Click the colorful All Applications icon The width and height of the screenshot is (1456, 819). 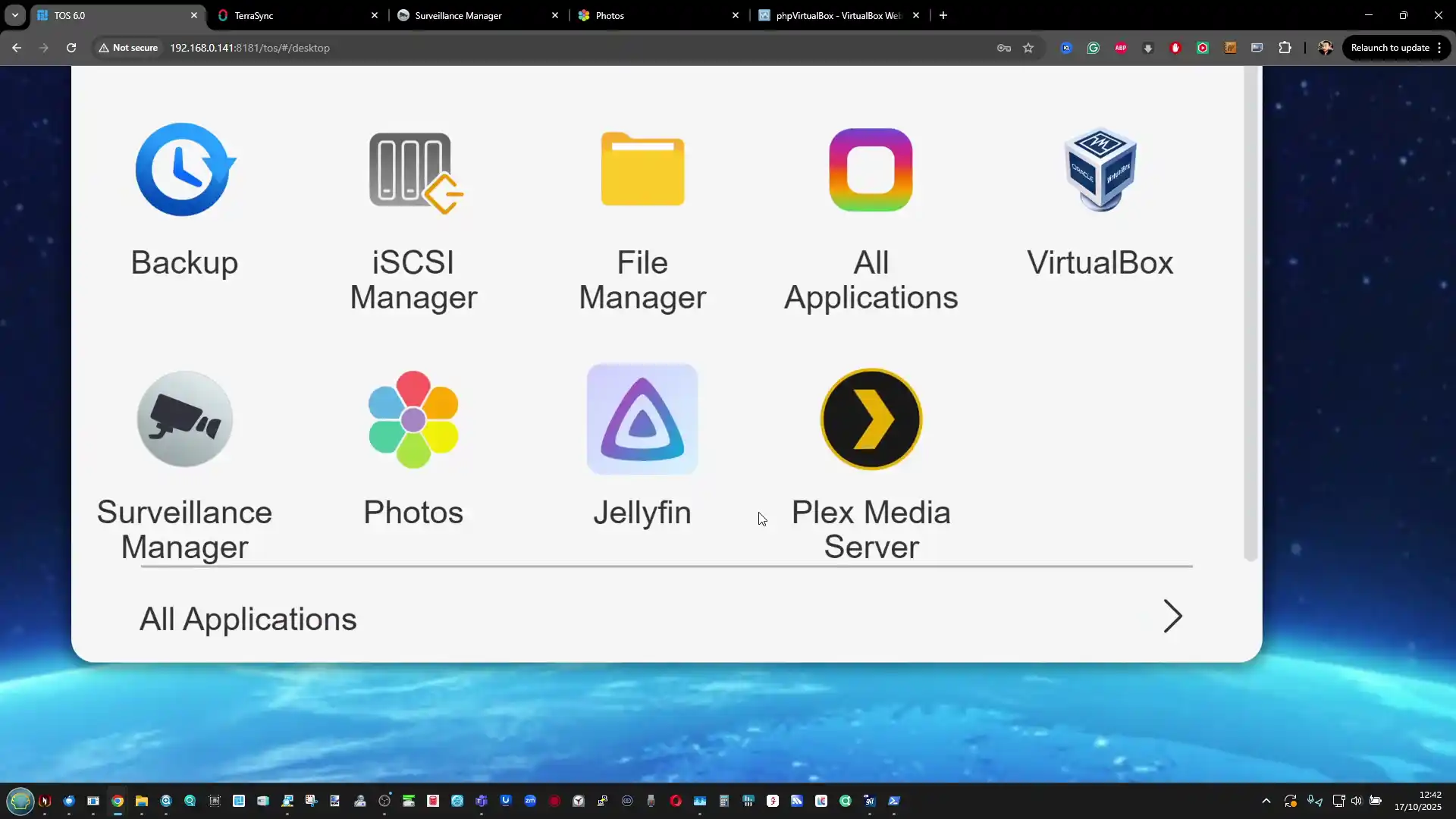pos(871,170)
